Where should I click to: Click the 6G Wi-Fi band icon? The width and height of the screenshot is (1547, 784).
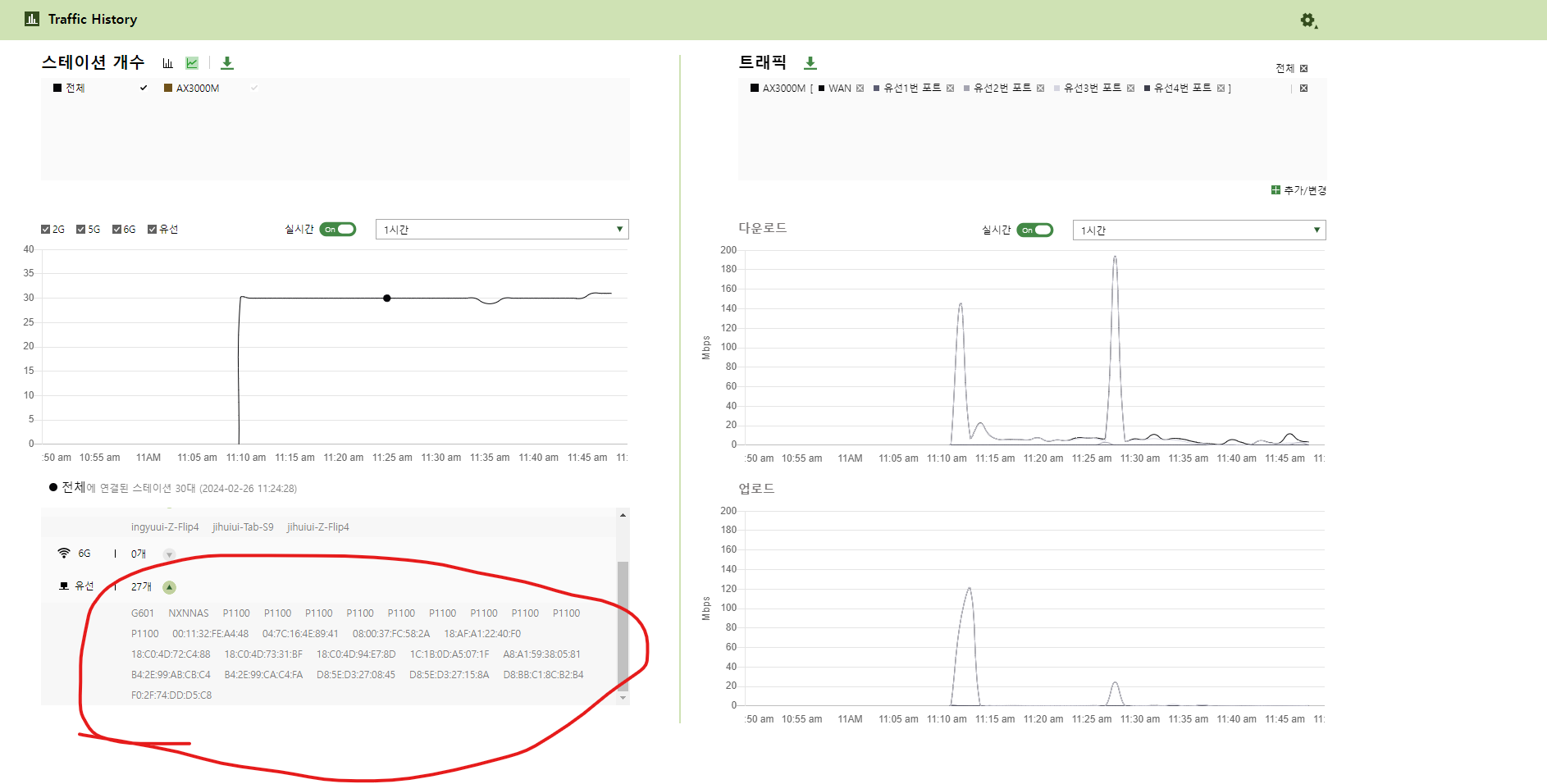coord(64,554)
